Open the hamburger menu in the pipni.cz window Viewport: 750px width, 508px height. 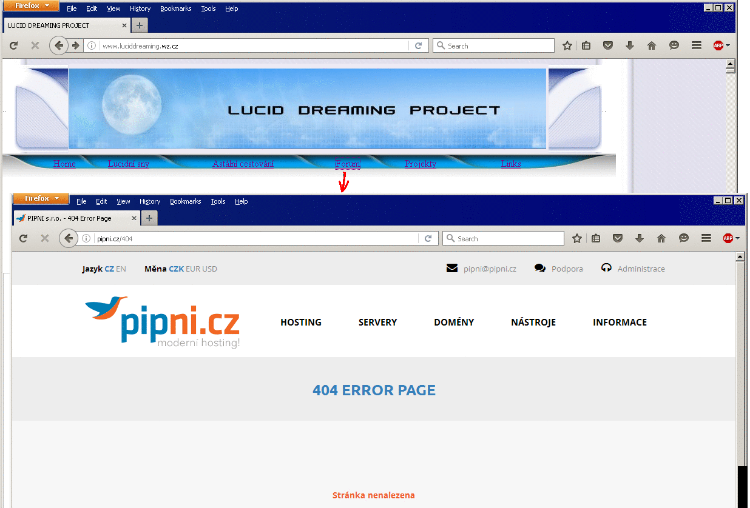[x=706, y=239]
